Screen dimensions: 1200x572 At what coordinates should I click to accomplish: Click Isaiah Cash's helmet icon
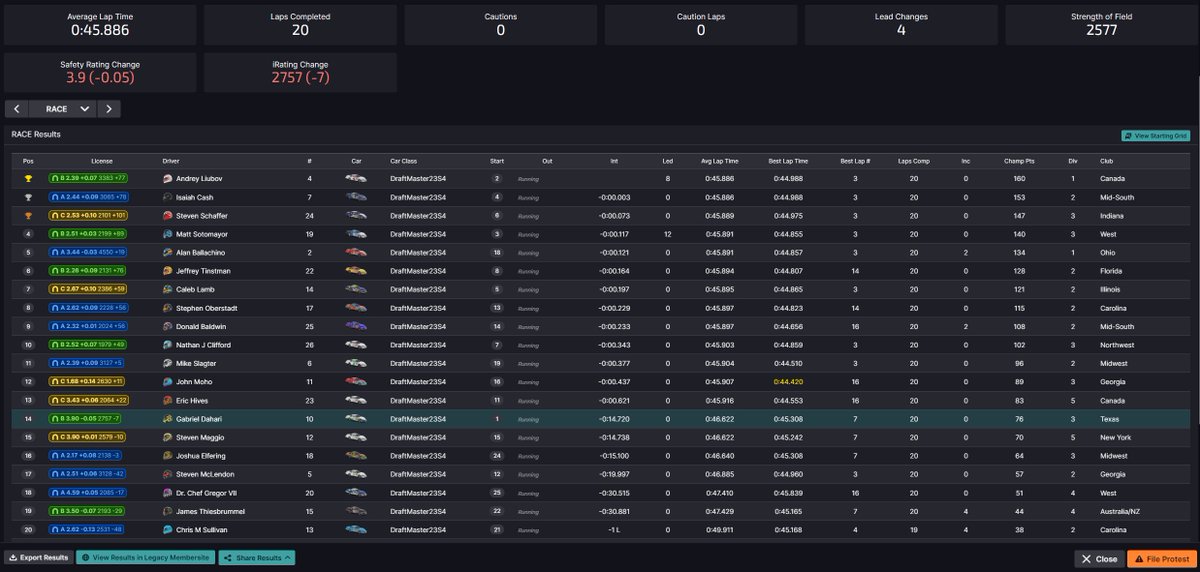[x=168, y=197]
